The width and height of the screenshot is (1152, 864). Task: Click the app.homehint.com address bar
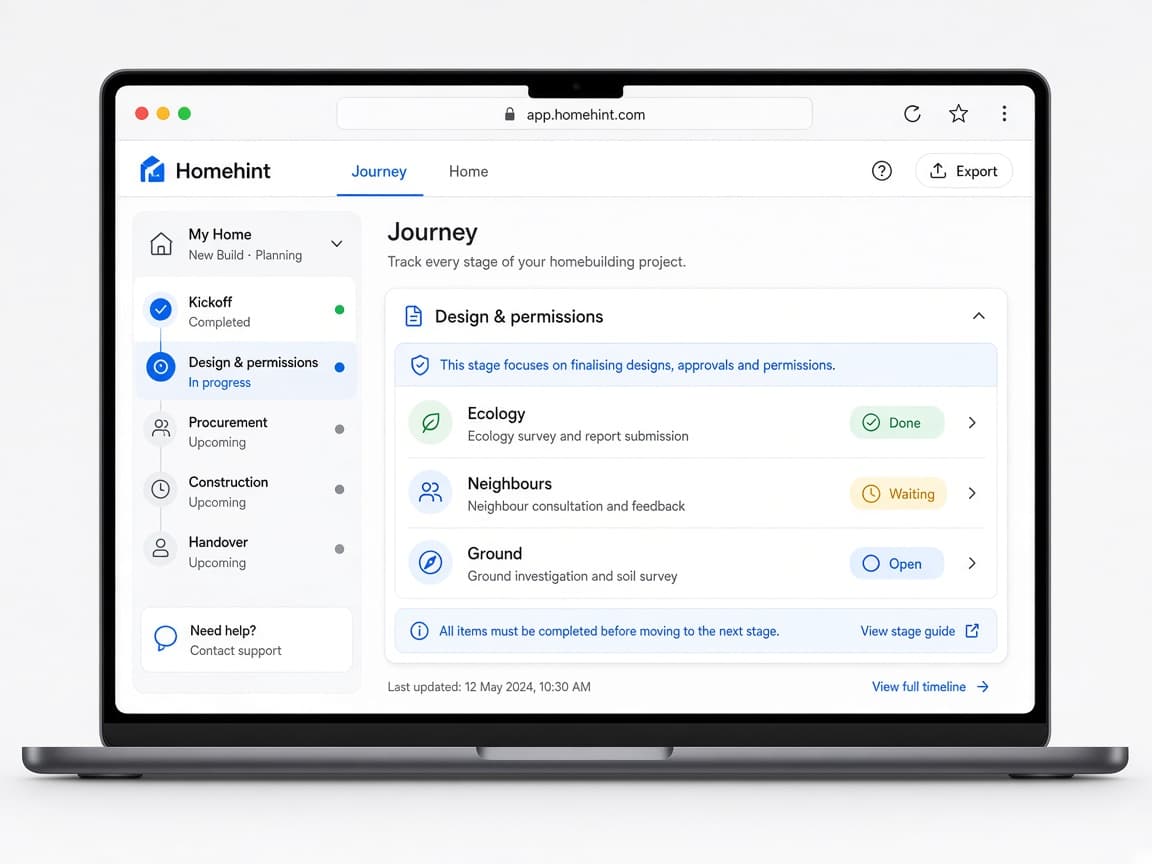pos(575,114)
